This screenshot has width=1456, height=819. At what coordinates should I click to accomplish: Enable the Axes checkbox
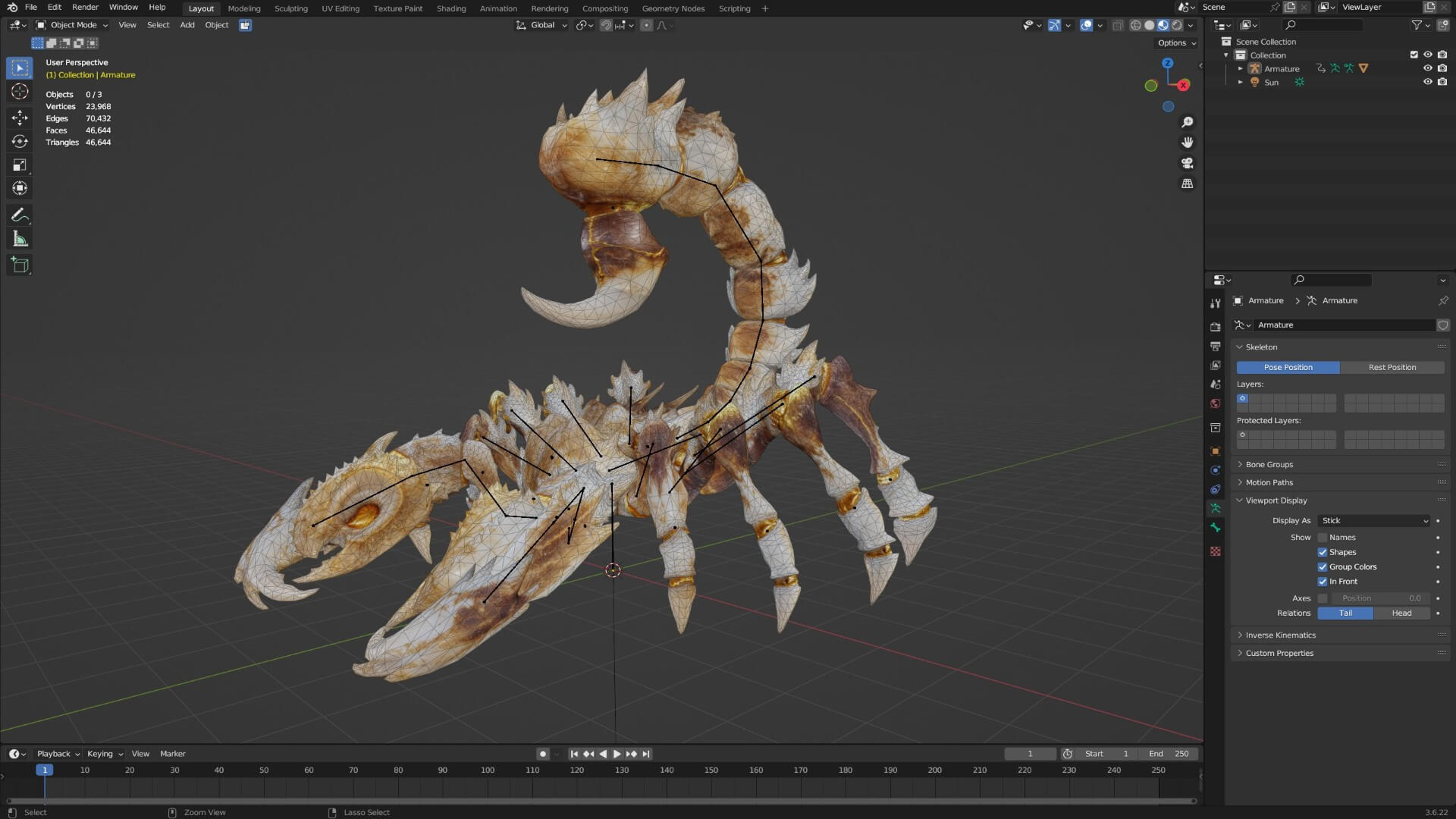[1323, 598]
